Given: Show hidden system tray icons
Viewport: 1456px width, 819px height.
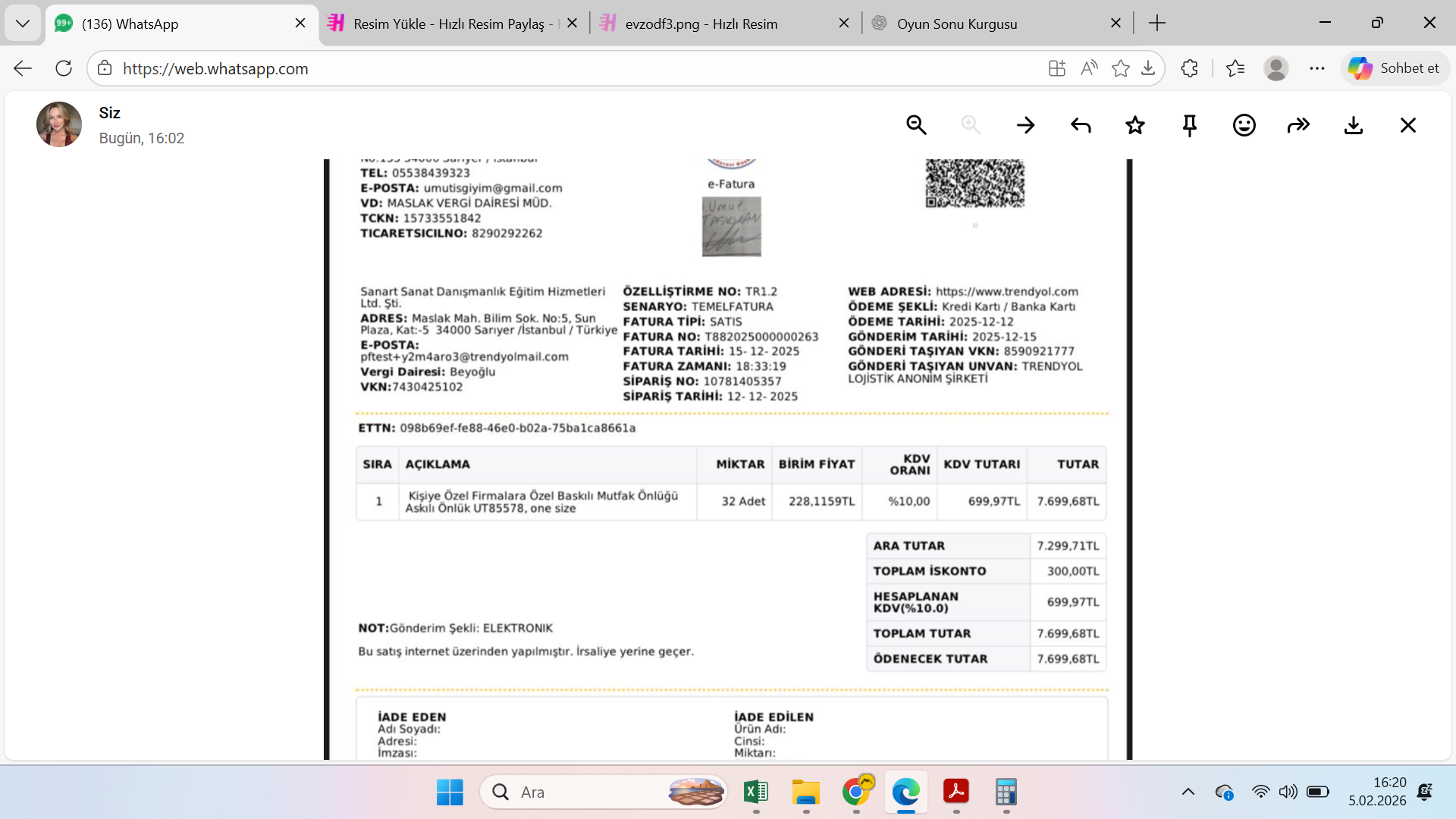Looking at the screenshot, I should [1188, 792].
